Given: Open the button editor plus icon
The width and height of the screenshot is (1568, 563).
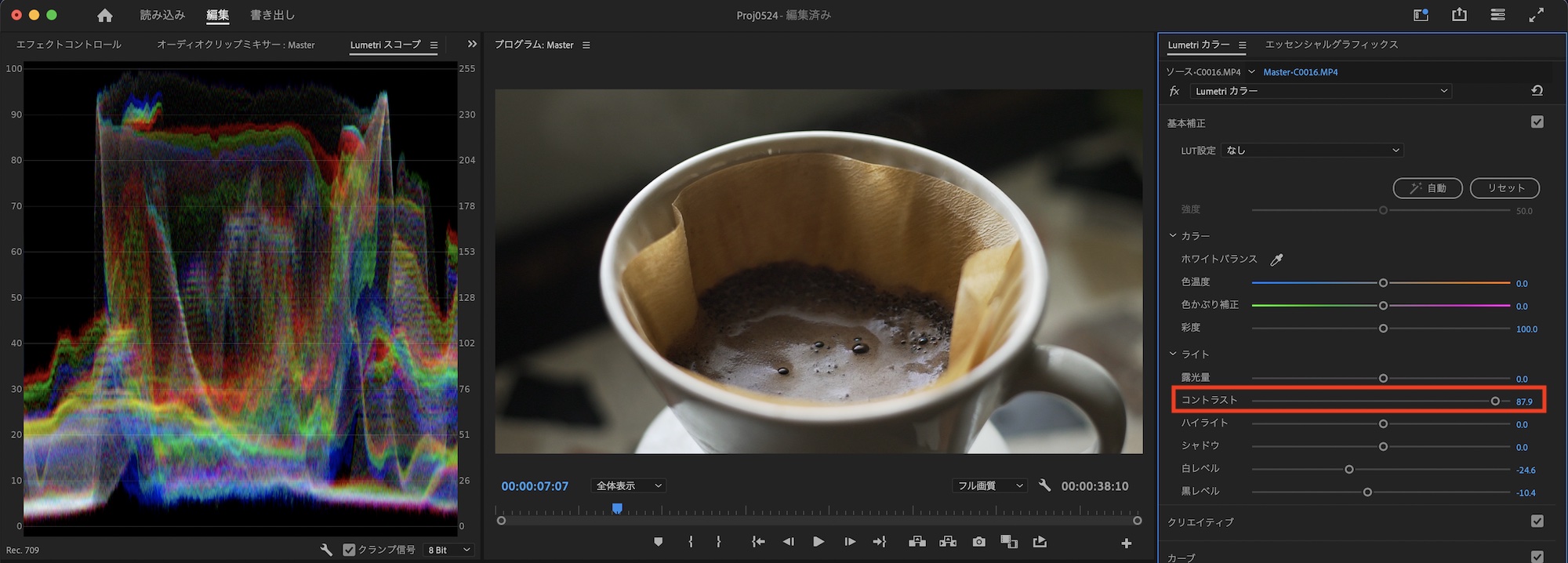Looking at the screenshot, I should pyautogui.click(x=1126, y=543).
